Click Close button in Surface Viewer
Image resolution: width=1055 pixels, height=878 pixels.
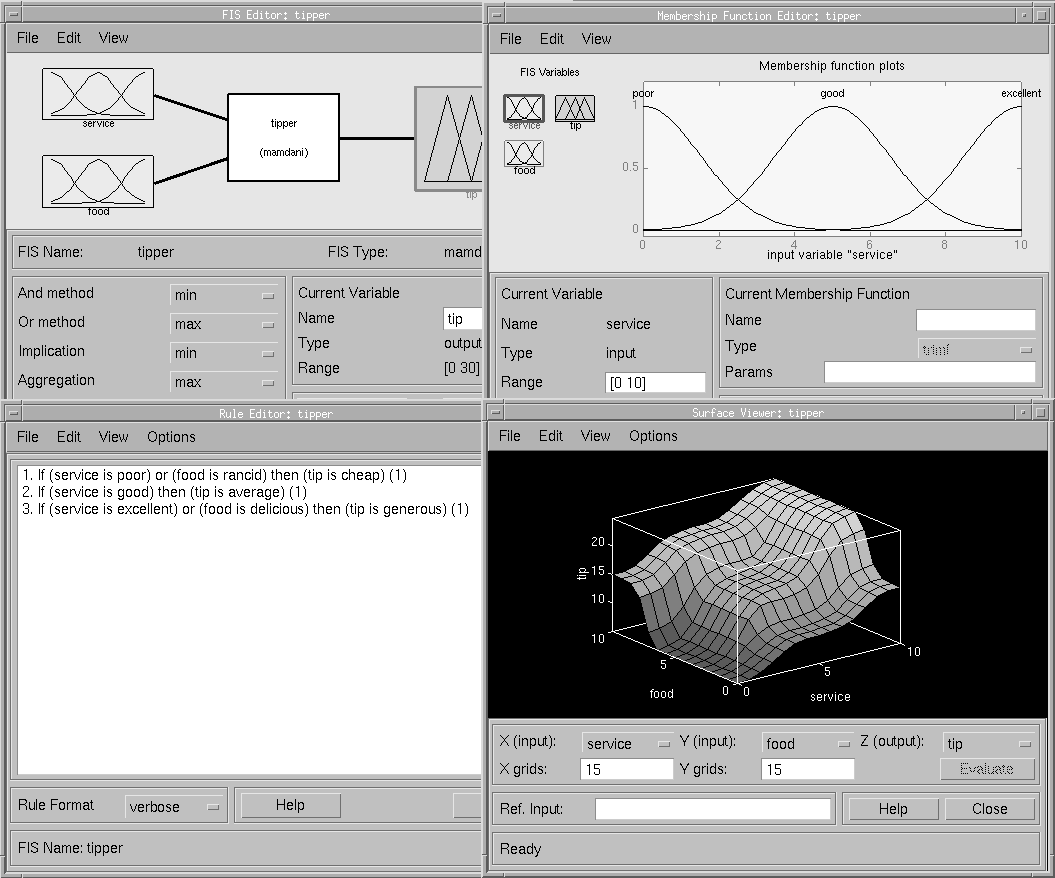[x=990, y=809]
